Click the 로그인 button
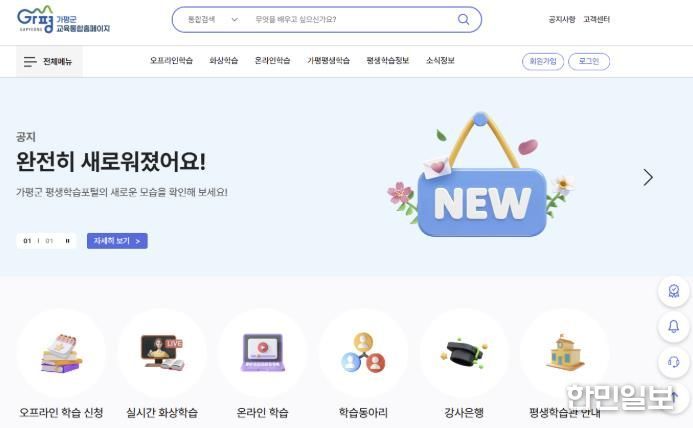Screen dimensions: 693x428 589,61
